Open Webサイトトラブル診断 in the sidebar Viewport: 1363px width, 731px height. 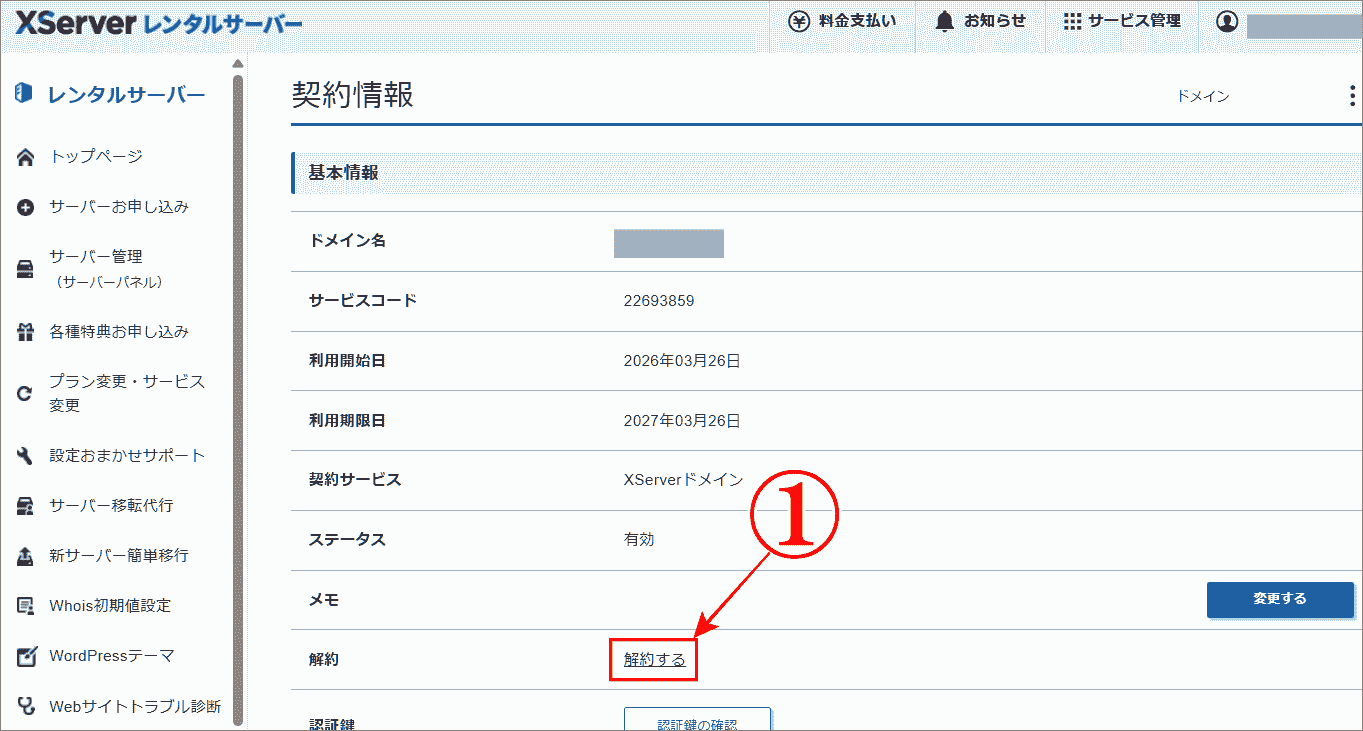[135, 706]
